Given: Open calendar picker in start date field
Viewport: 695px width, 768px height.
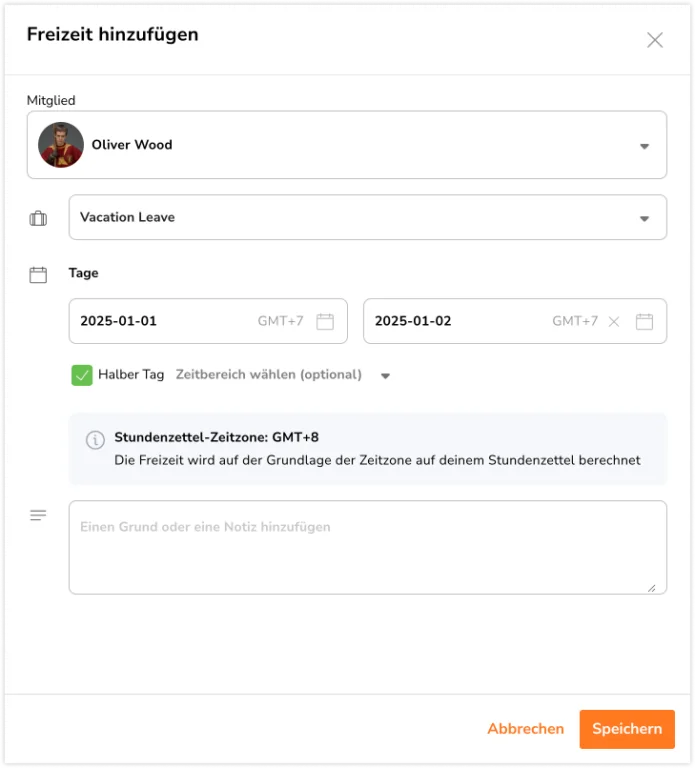Looking at the screenshot, I should pyautogui.click(x=325, y=322).
